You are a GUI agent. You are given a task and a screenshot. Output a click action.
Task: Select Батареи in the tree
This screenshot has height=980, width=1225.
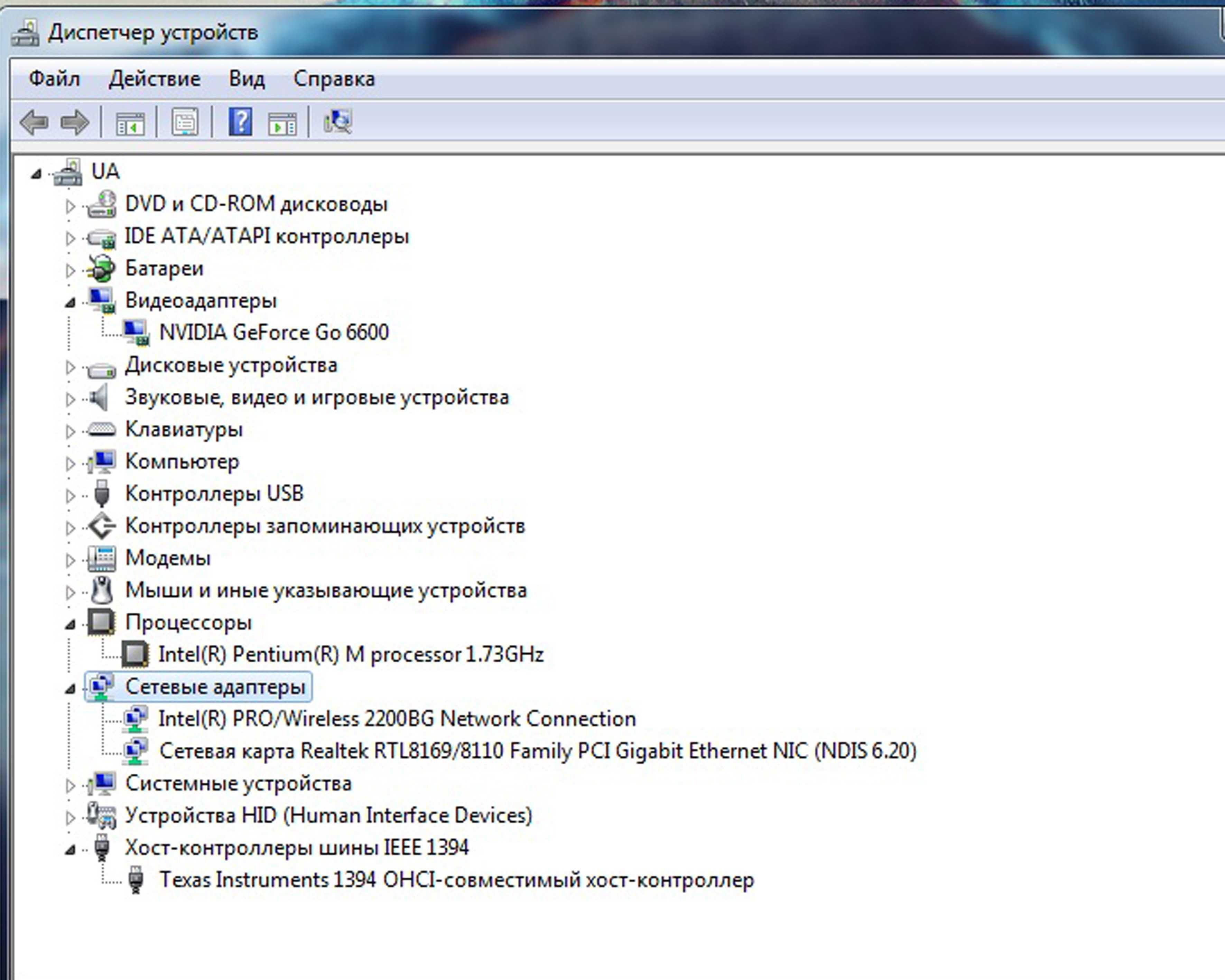click(164, 268)
